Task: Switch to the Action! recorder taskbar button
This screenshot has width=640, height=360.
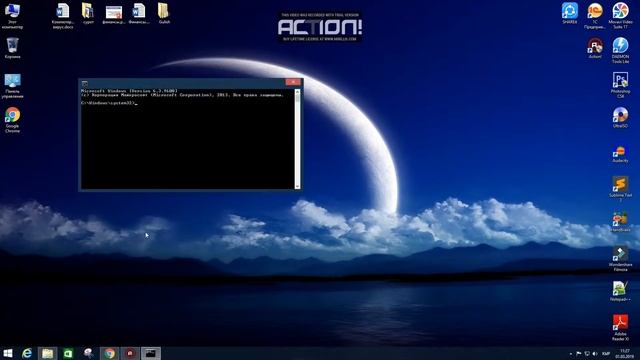Action: coord(130,353)
